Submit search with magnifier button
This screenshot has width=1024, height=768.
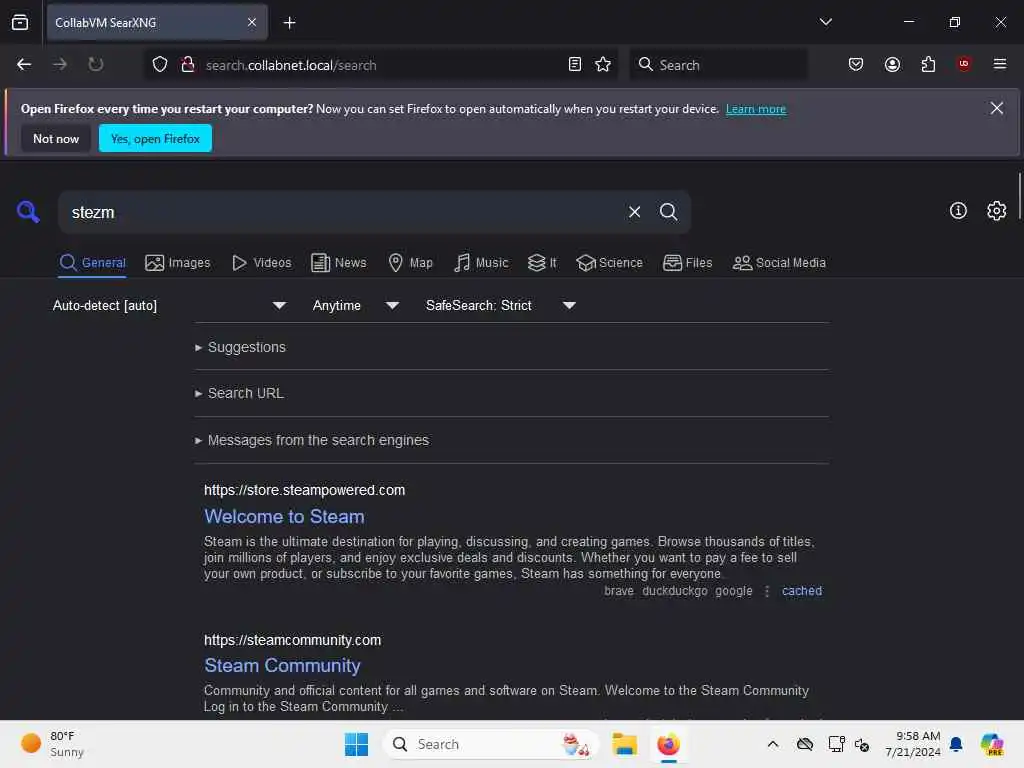point(669,212)
